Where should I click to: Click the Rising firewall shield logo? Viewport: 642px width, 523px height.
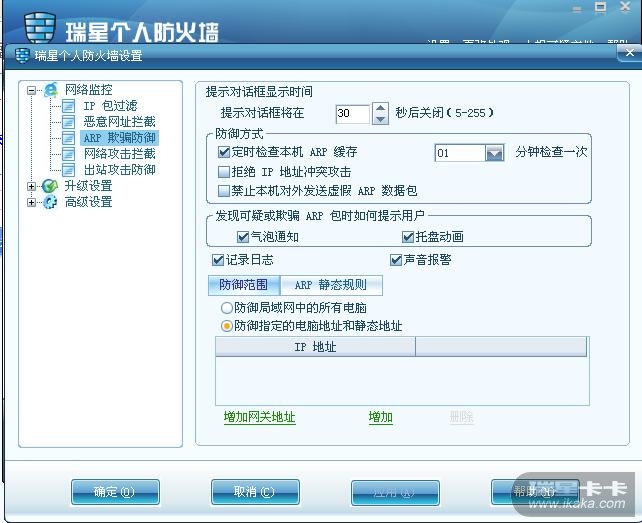[x=40, y=28]
